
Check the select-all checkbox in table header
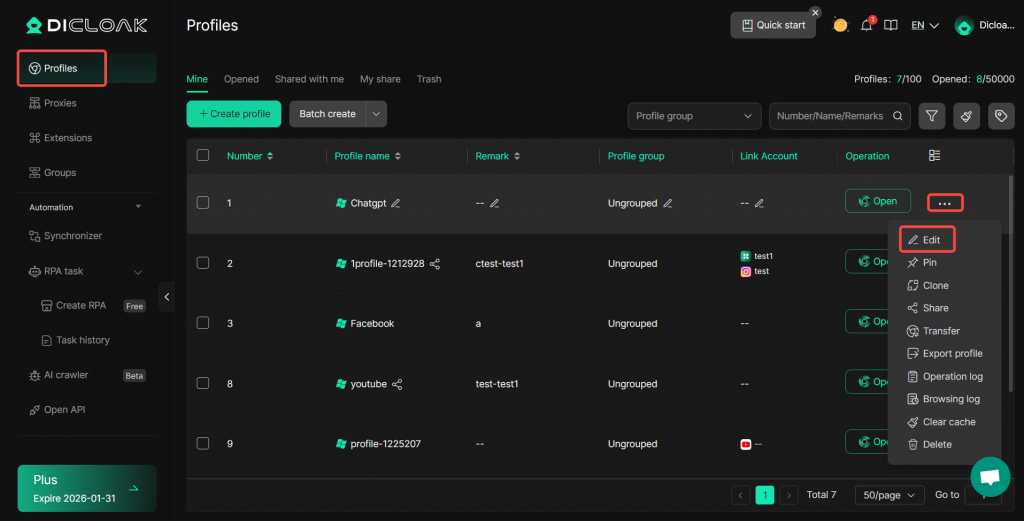point(203,156)
